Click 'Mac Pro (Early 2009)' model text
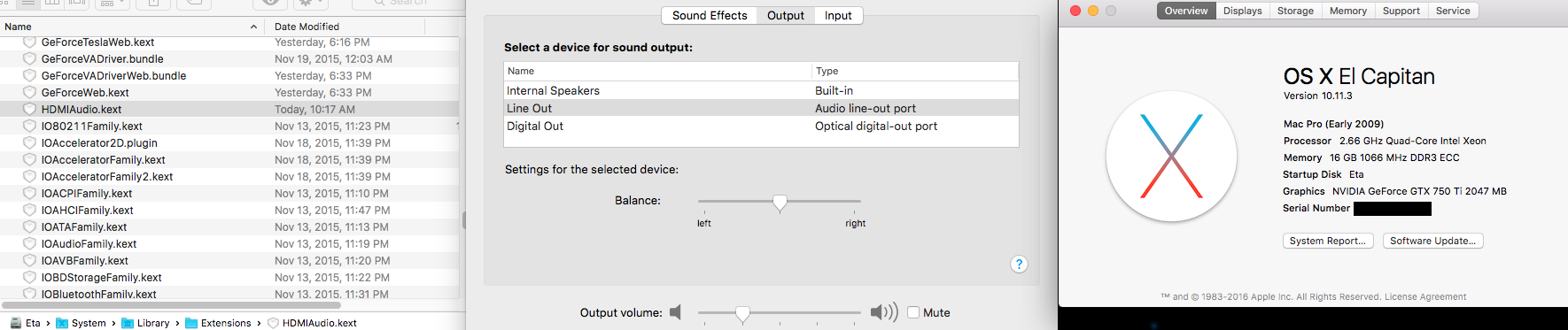Viewport: 1568px width, 330px height. pyautogui.click(x=1333, y=124)
